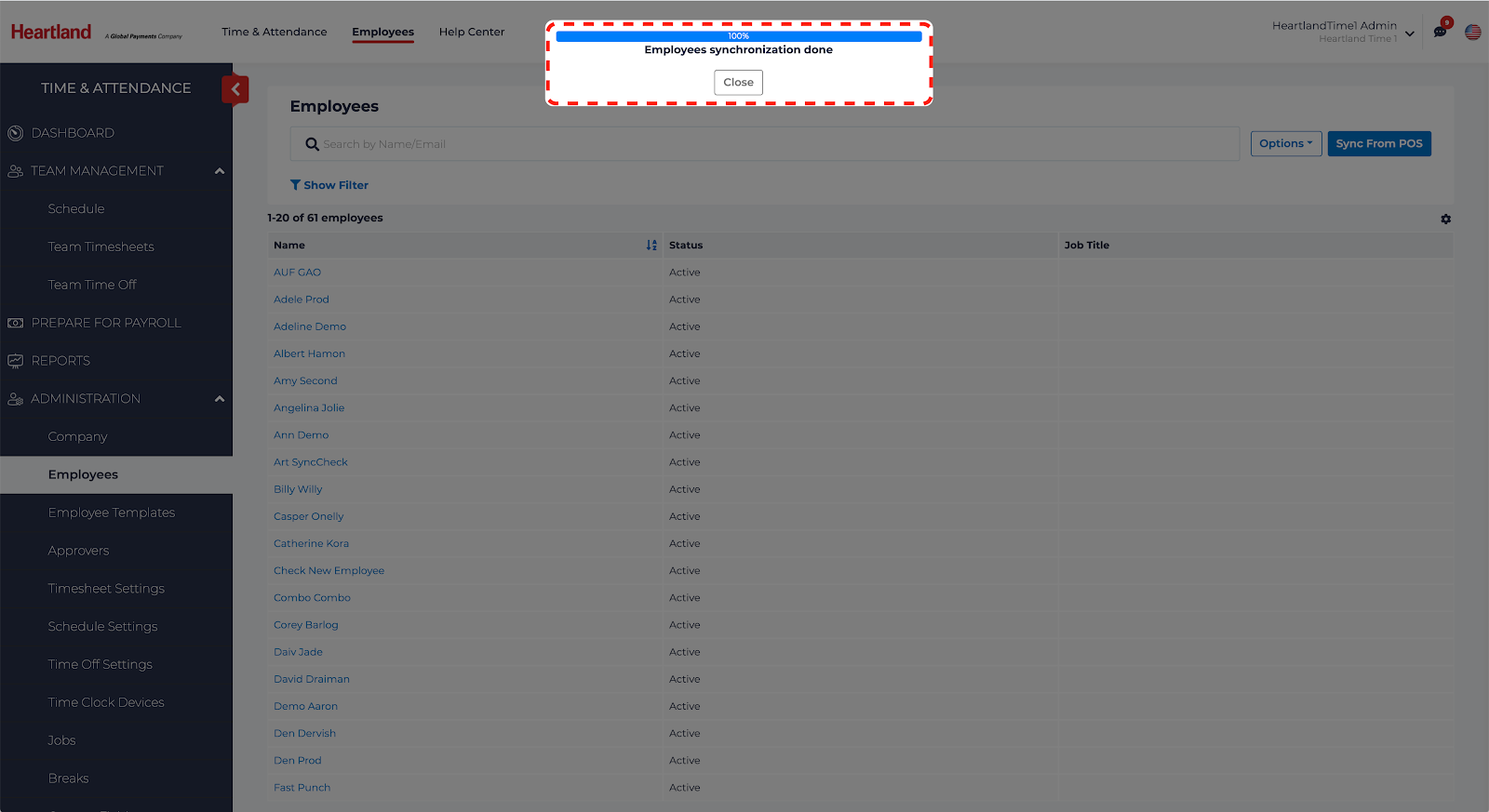The image size is (1489, 812).
Task: Open Angelina Jolie employee record
Action: (309, 408)
